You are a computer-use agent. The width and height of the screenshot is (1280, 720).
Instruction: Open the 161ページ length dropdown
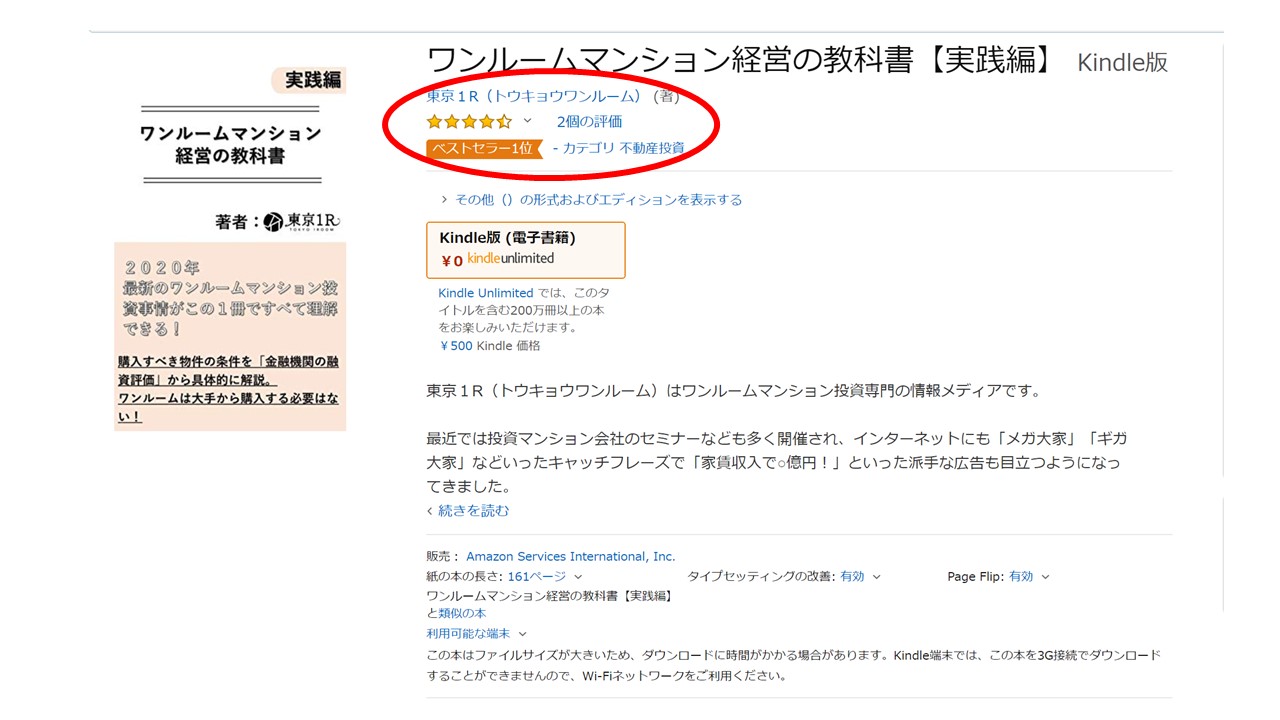pyautogui.click(x=545, y=577)
